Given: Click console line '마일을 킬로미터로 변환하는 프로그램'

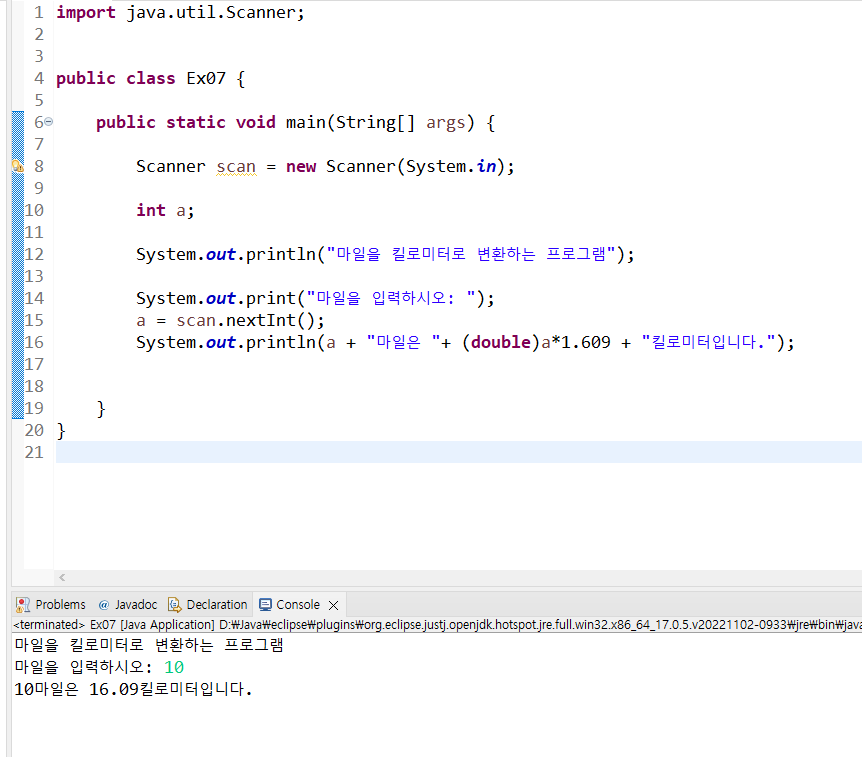Looking at the screenshot, I should click(148, 645).
